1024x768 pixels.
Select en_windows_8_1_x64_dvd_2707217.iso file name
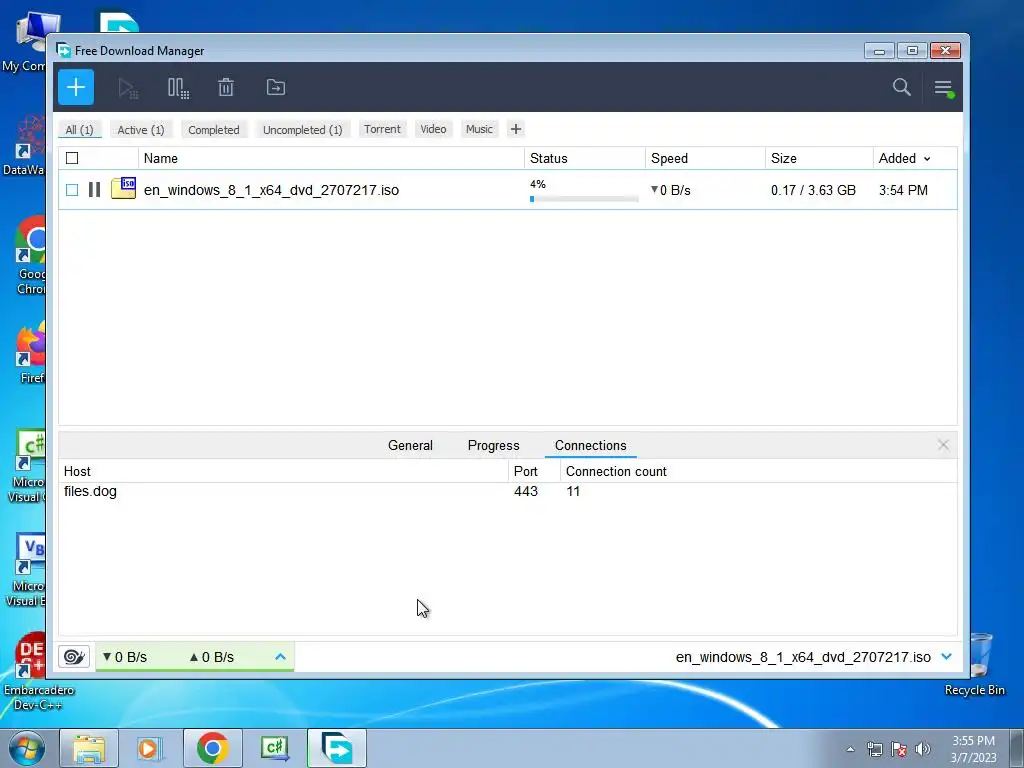click(271, 190)
